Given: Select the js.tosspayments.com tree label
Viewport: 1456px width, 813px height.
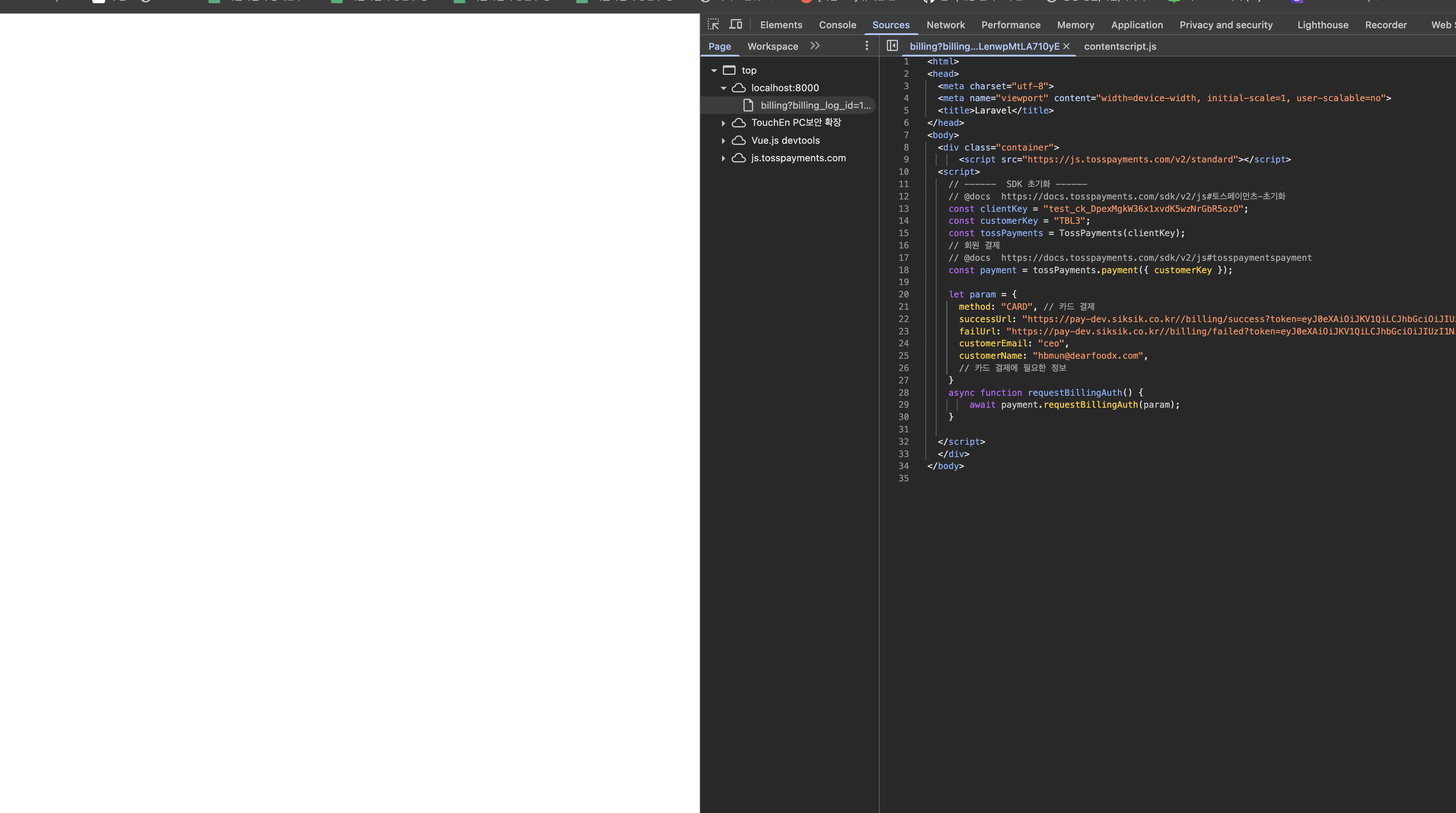Looking at the screenshot, I should tap(798, 158).
